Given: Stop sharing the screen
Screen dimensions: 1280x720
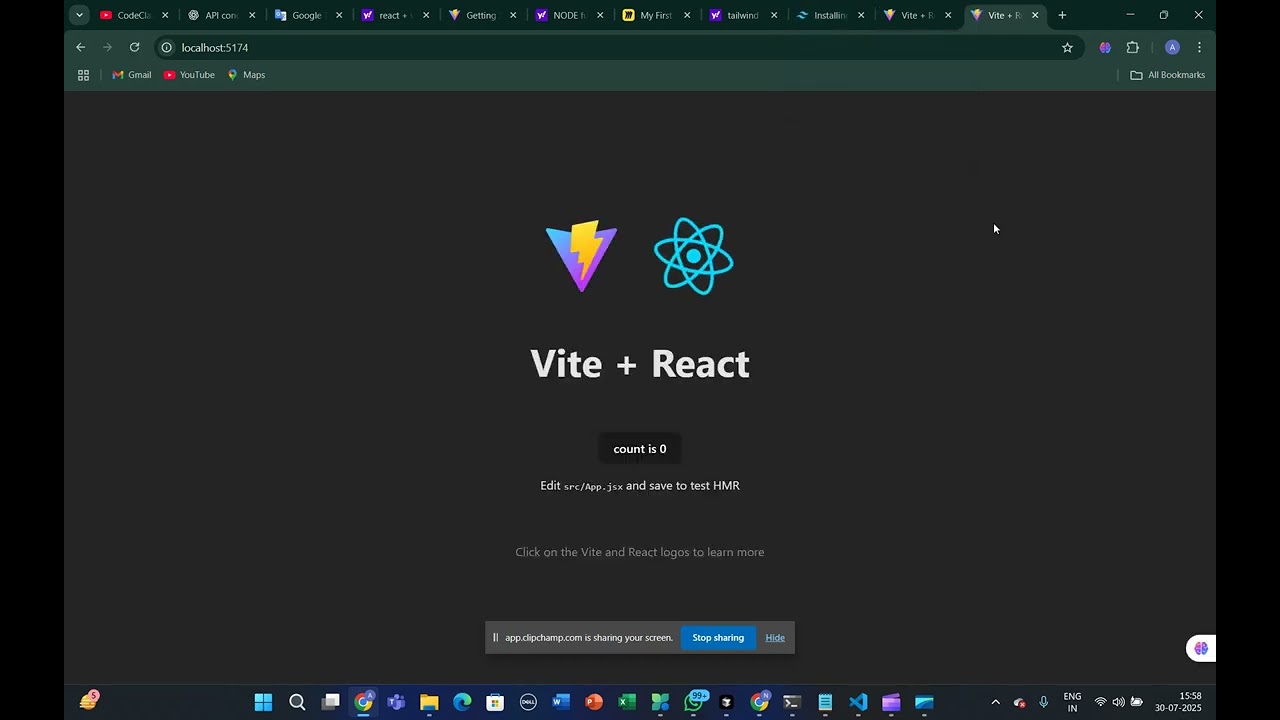Looking at the screenshot, I should [x=718, y=638].
